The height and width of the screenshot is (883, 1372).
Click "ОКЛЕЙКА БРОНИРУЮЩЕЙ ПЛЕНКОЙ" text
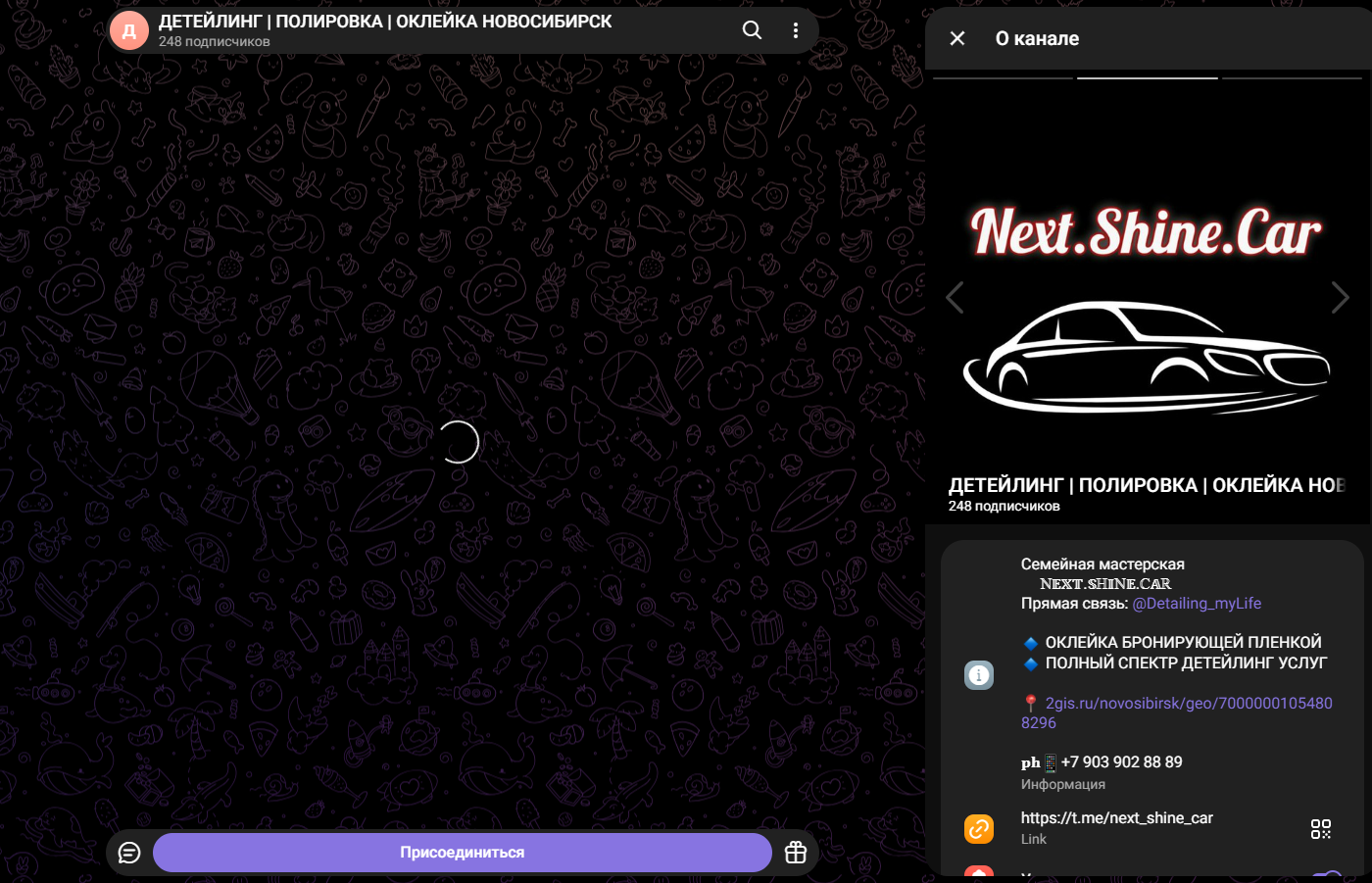1184,643
